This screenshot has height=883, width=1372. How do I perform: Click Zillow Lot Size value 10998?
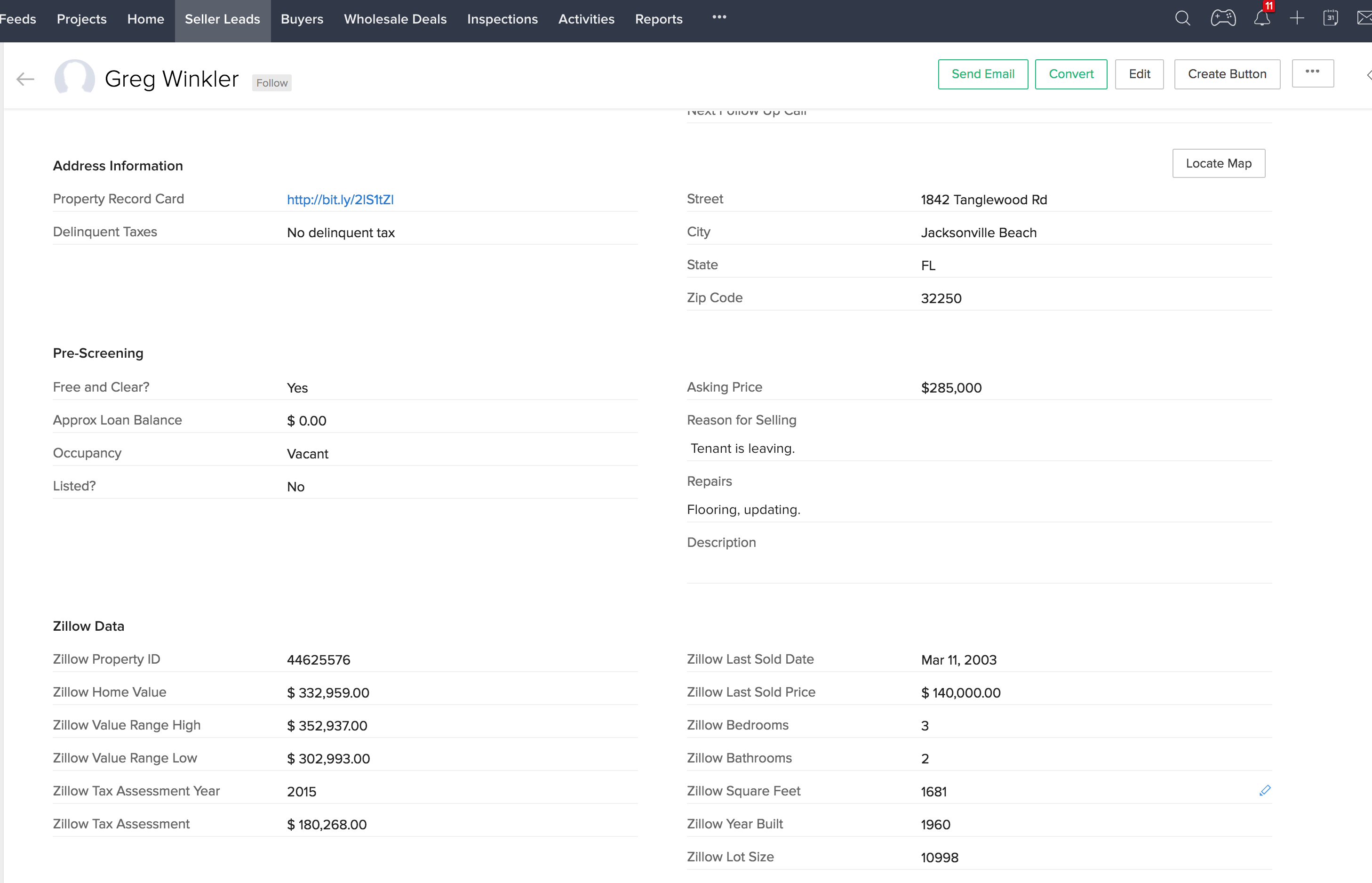click(x=939, y=858)
